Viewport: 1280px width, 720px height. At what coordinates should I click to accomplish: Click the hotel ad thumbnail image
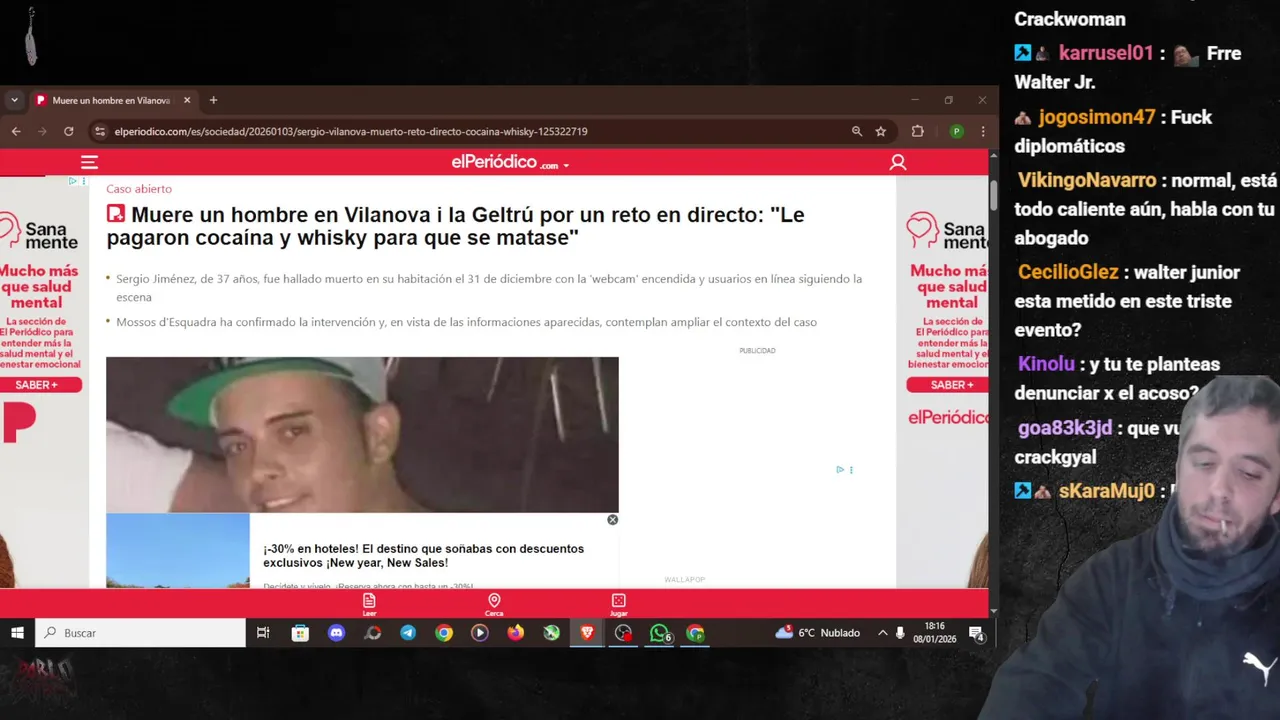pyautogui.click(x=178, y=551)
